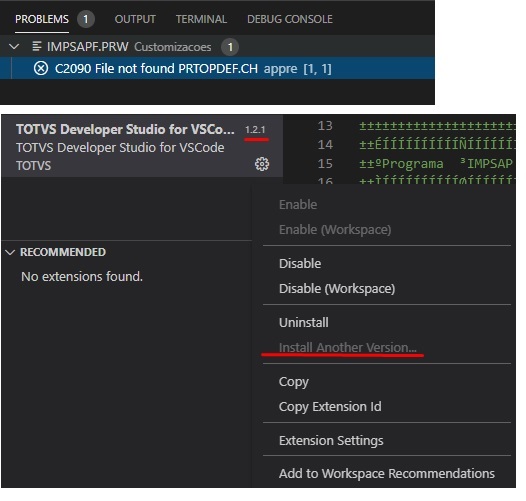Collapse the IMPSAPF.PRW problems group

14,46
